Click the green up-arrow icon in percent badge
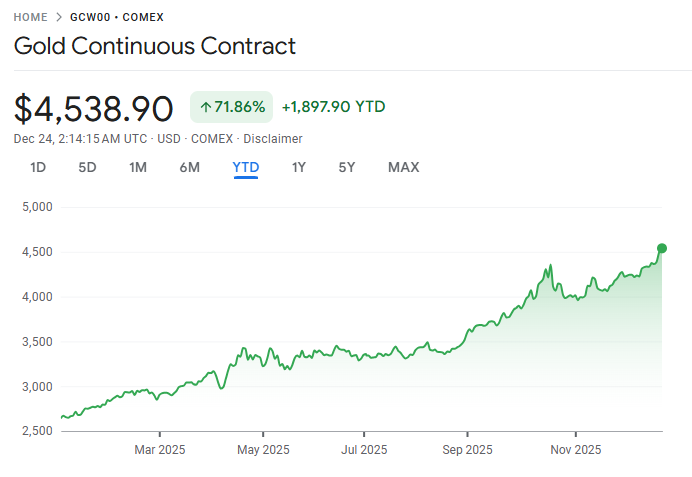Viewport: 692px width, 477px height. tap(205, 107)
